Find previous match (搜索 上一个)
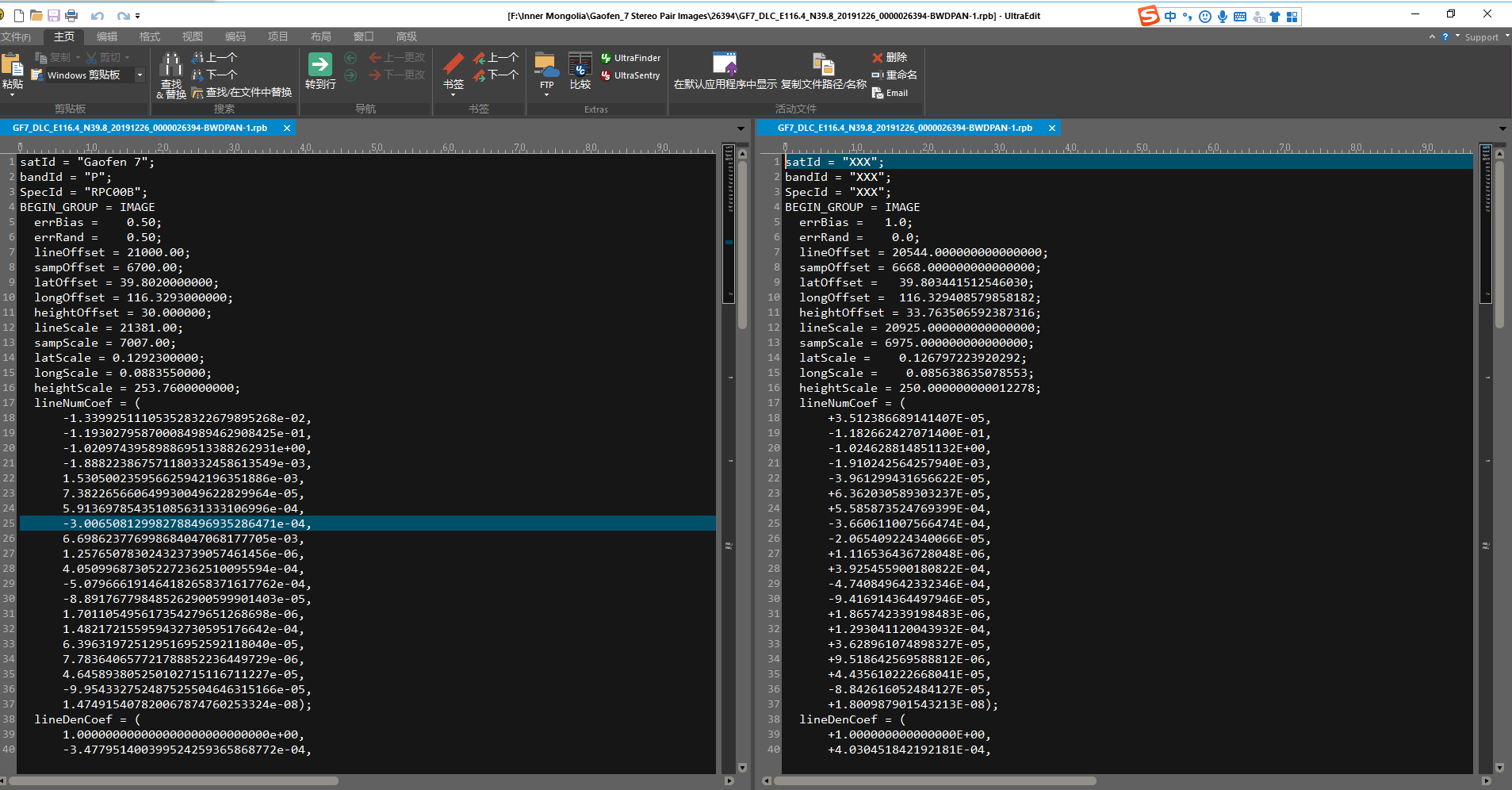 pyautogui.click(x=215, y=57)
